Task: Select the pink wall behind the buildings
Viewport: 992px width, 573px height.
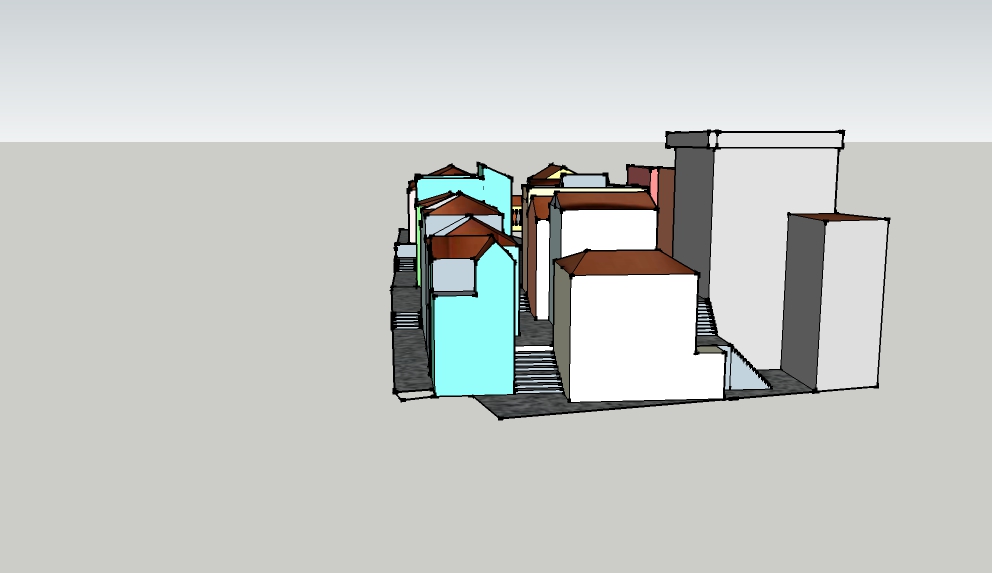Action: click(x=654, y=185)
